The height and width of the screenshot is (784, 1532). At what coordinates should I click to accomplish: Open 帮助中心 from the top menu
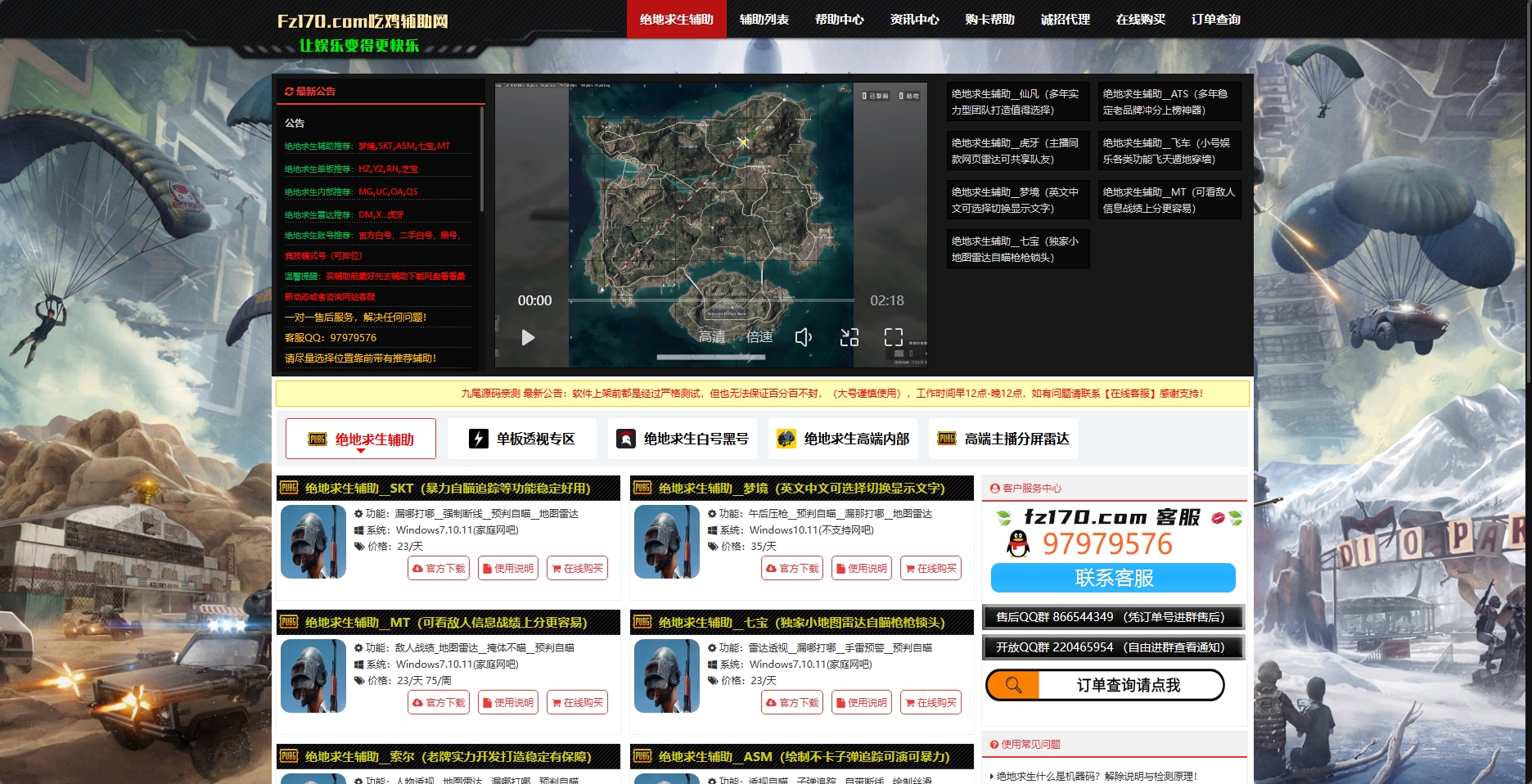pos(840,19)
